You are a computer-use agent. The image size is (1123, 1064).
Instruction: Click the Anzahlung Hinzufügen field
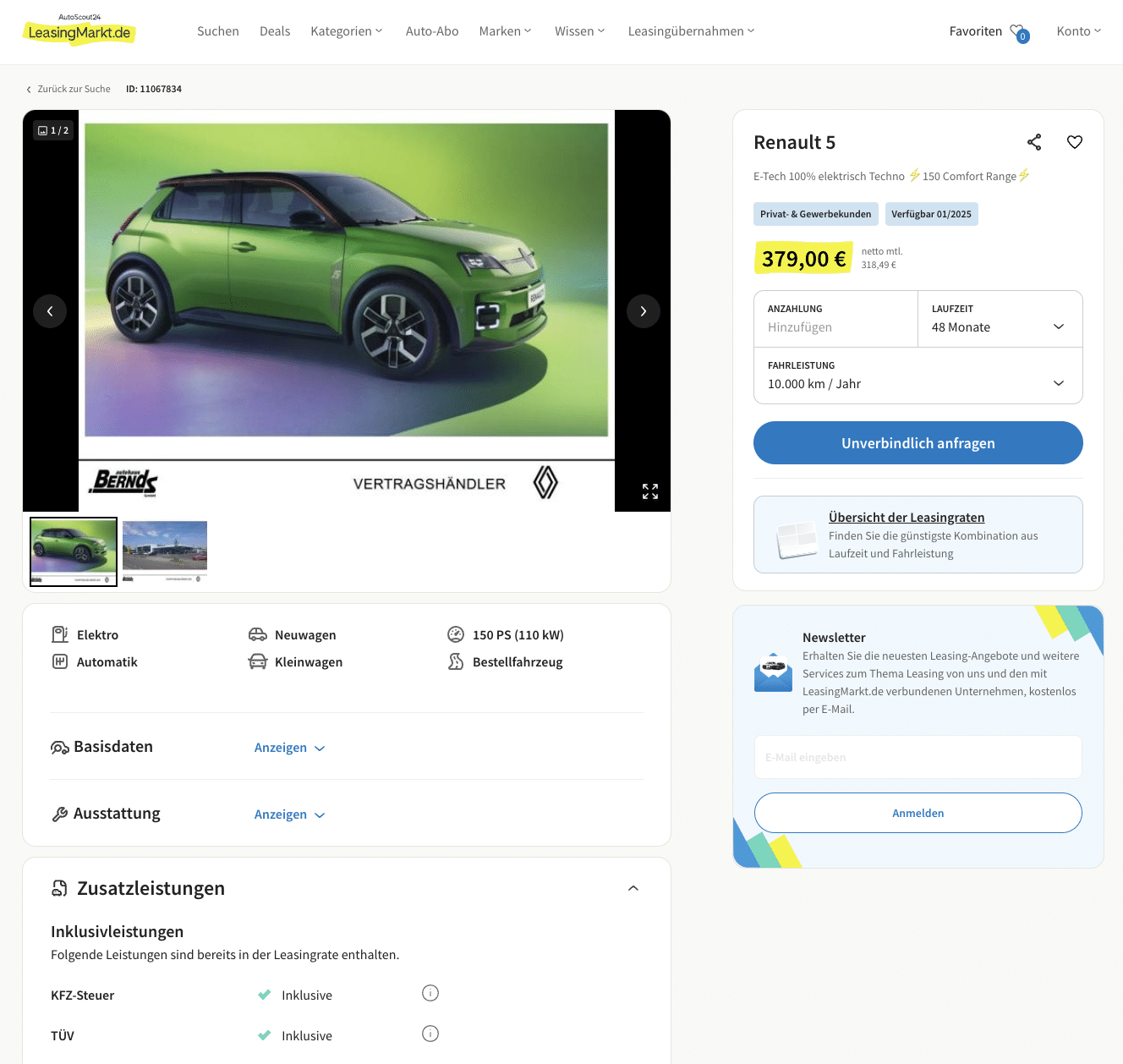(836, 319)
